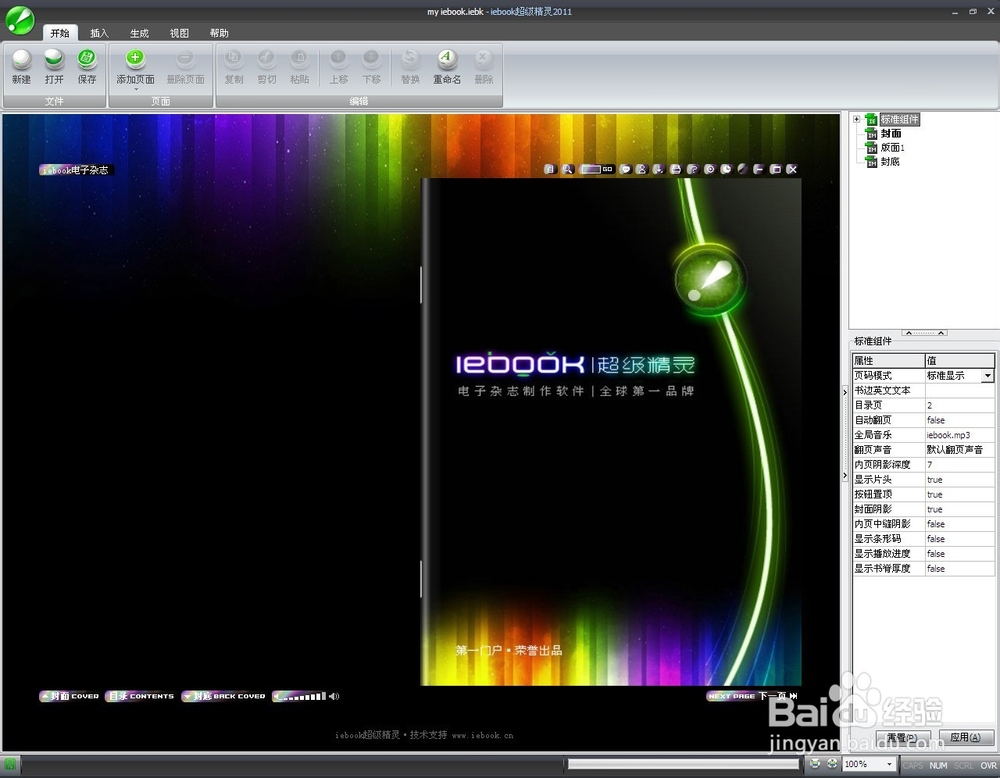Open the 页码模式 dropdown arrow
1000x778 pixels.
[x=987, y=376]
